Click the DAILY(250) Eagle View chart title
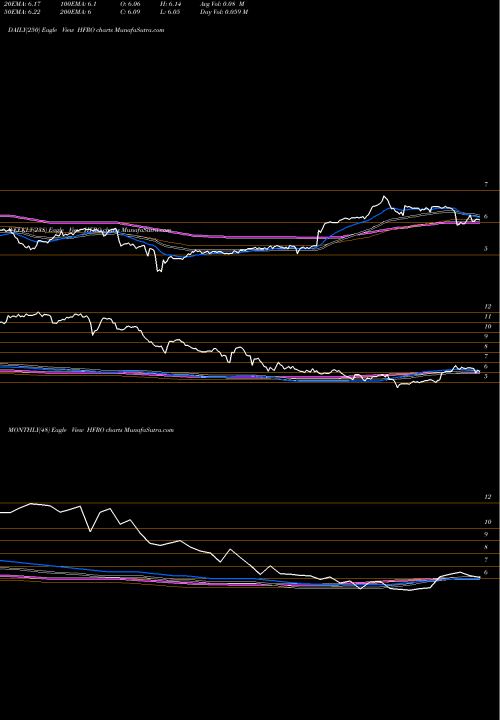Viewport: 500px width, 720px height. tap(86, 30)
